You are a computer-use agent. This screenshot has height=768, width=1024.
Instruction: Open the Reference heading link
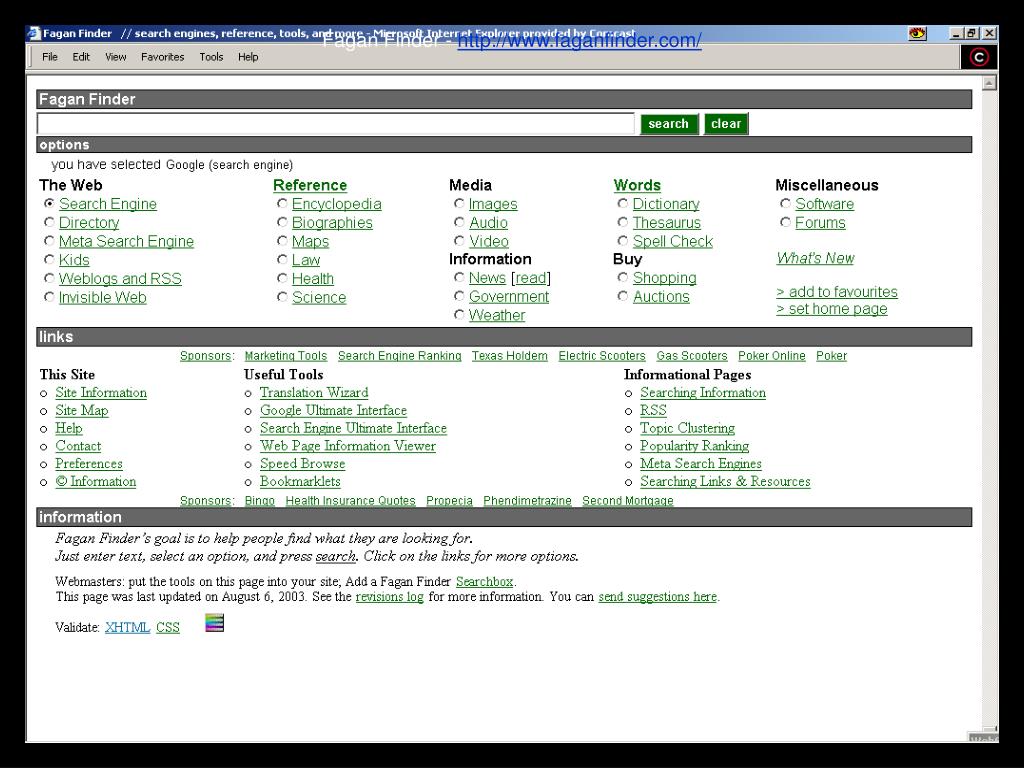coord(310,185)
